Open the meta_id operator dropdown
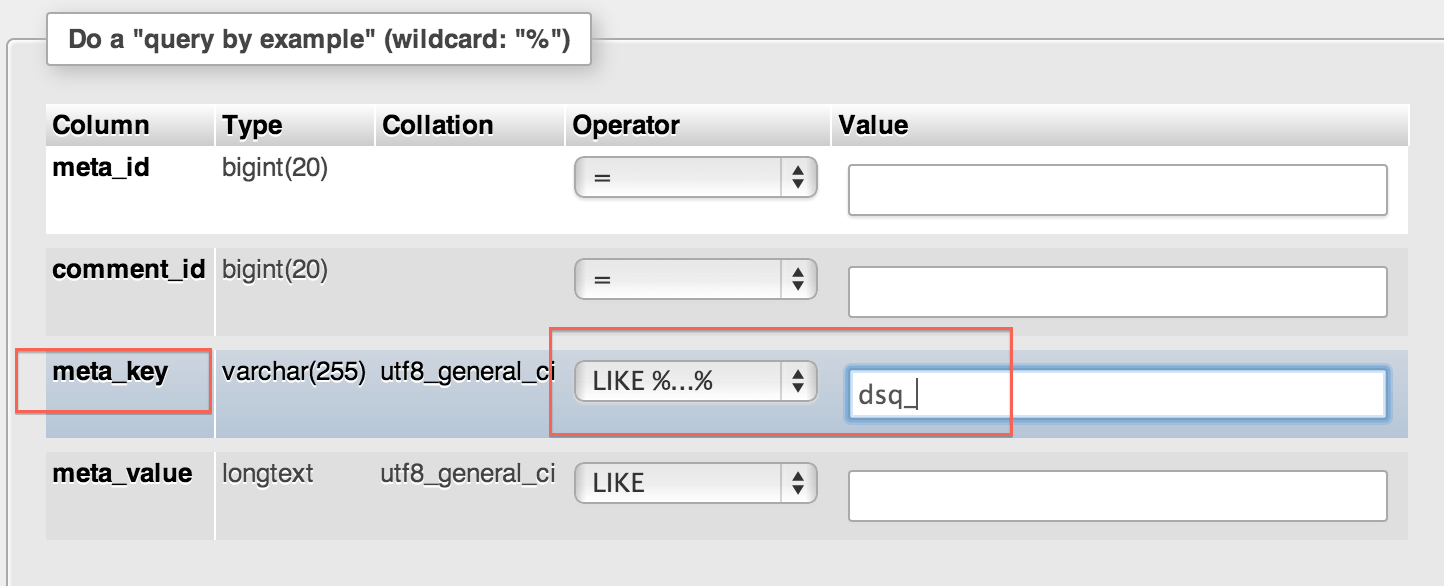 point(696,177)
